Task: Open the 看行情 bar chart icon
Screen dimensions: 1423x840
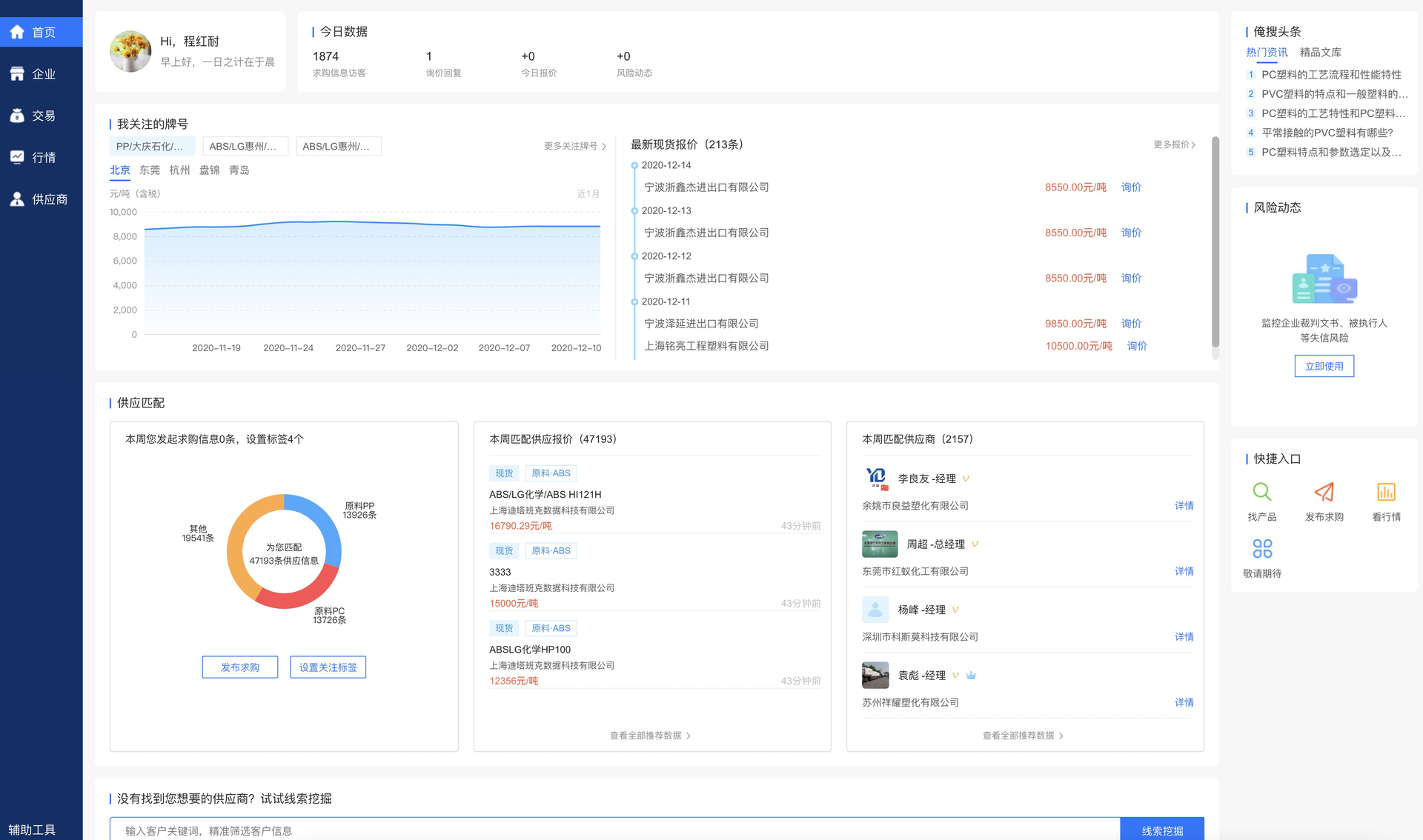Action: (1386, 492)
